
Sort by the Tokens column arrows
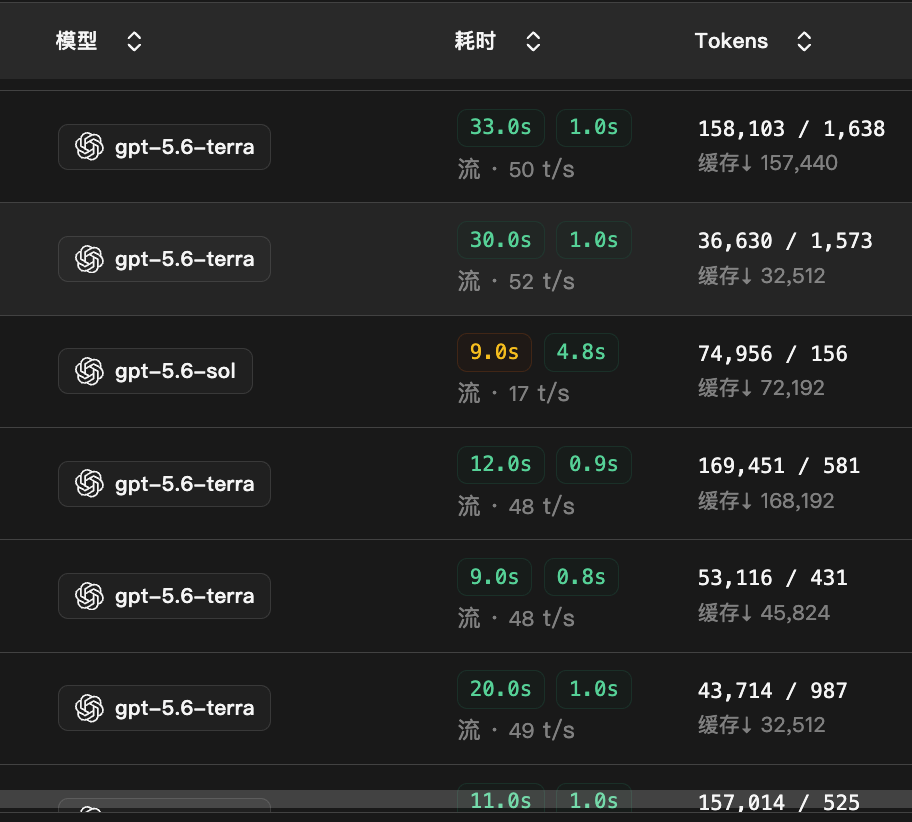(x=804, y=41)
